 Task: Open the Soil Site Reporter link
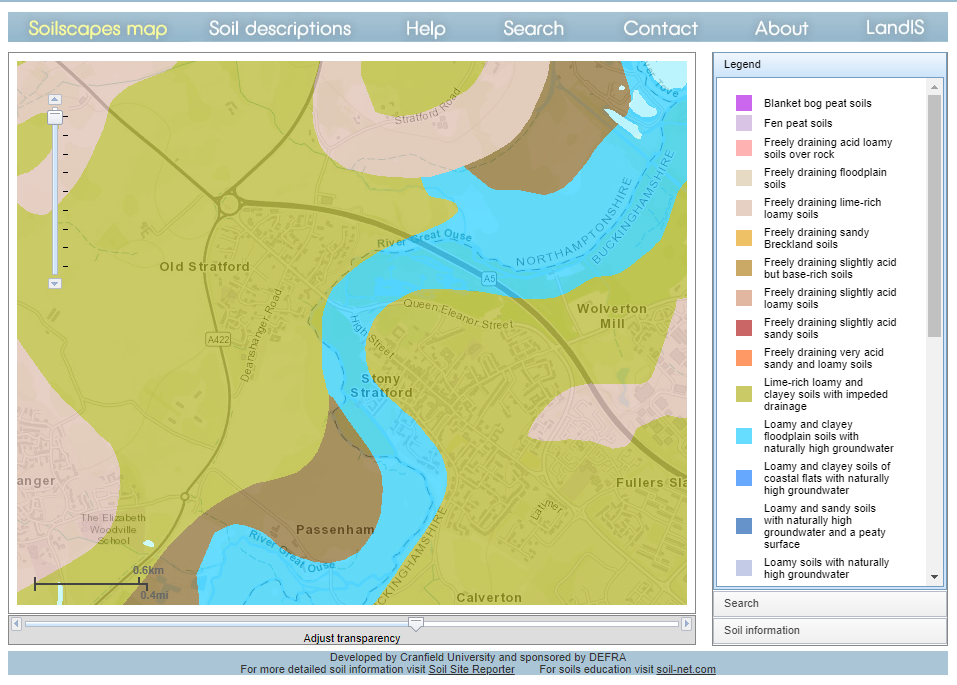pyautogui.click(x=471, y=670)
